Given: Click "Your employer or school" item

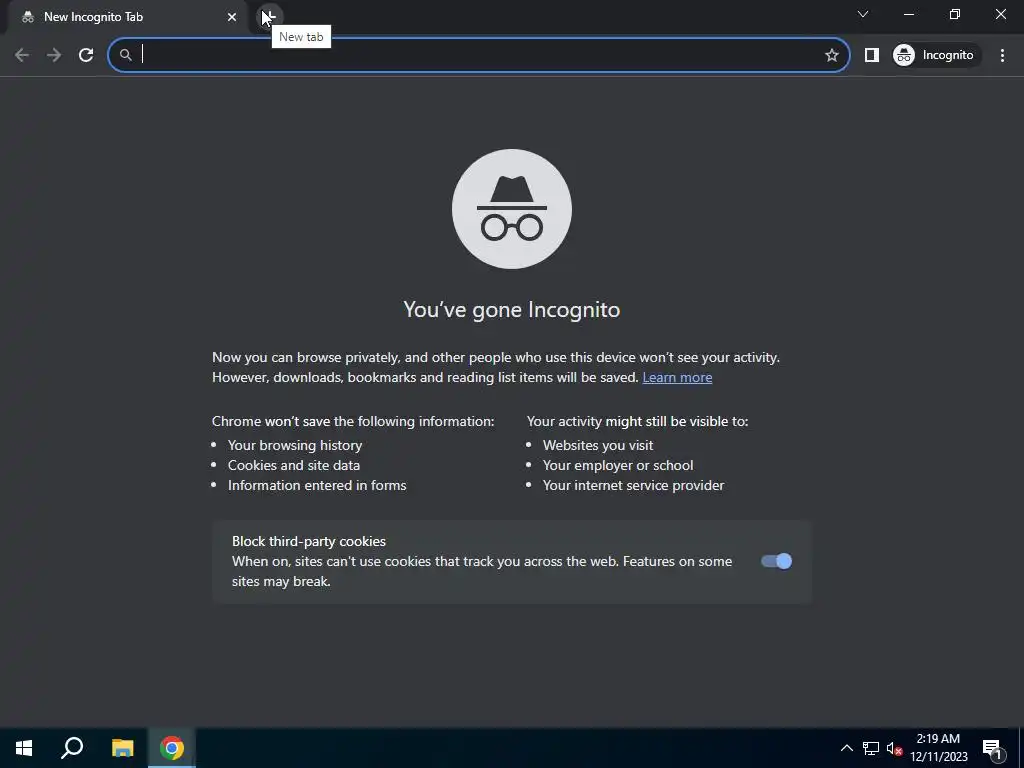Looking at the screenshot, I should tap(618, 466).
